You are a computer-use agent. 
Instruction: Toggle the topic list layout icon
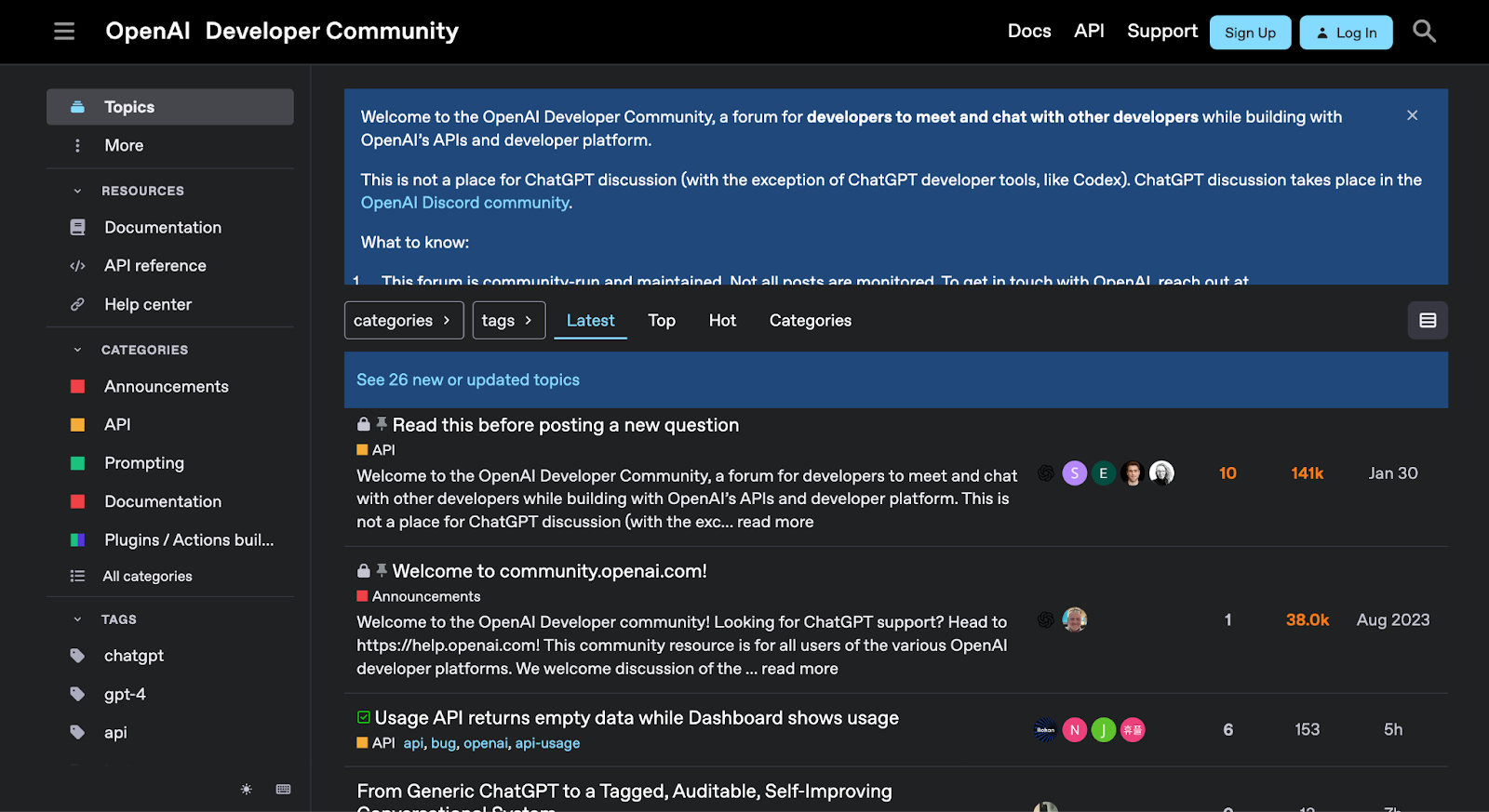click(x=1428, y=321)
